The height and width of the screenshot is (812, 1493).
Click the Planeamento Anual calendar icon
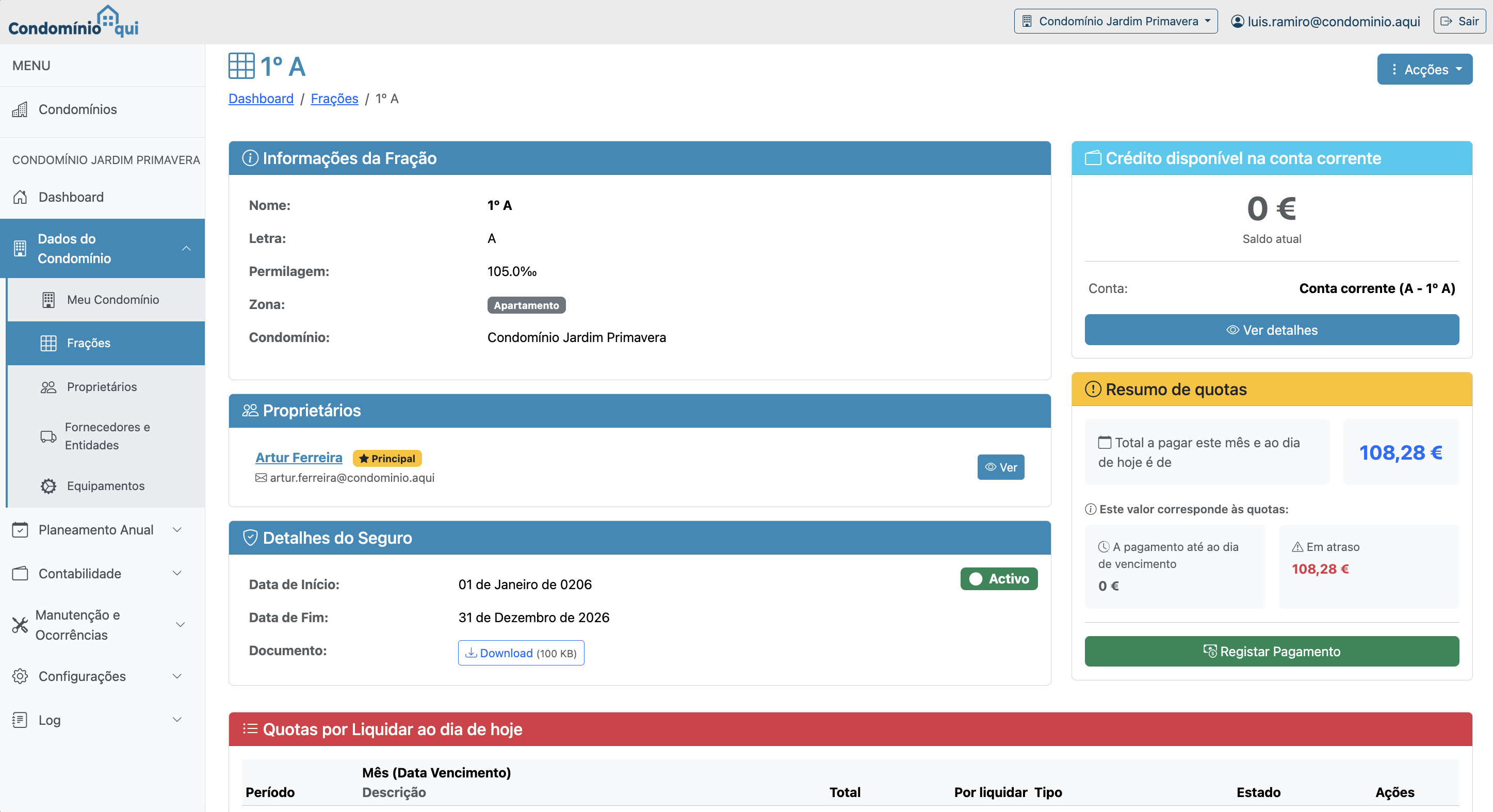coord(20,530)
